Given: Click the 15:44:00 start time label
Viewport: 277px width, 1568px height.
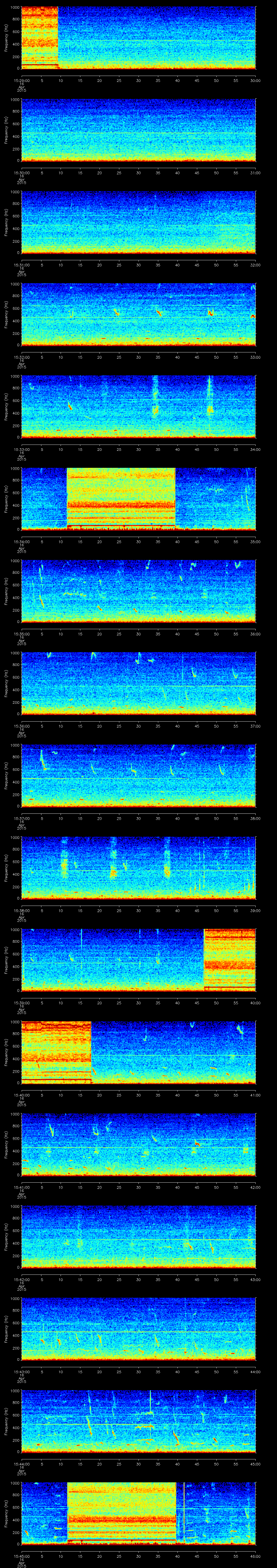Looking at the screenshot, I should [x=21, y=1464].
